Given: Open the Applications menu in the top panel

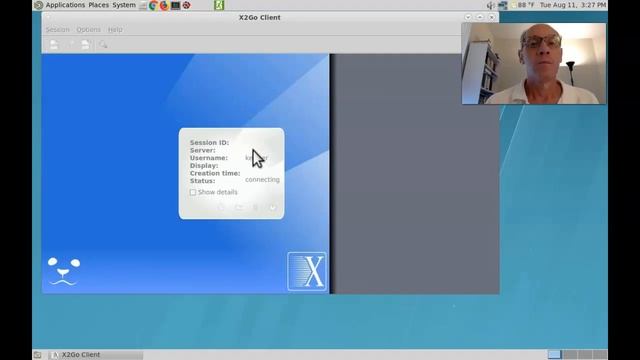Looking at the screenshot, I should tap(65, 5).
